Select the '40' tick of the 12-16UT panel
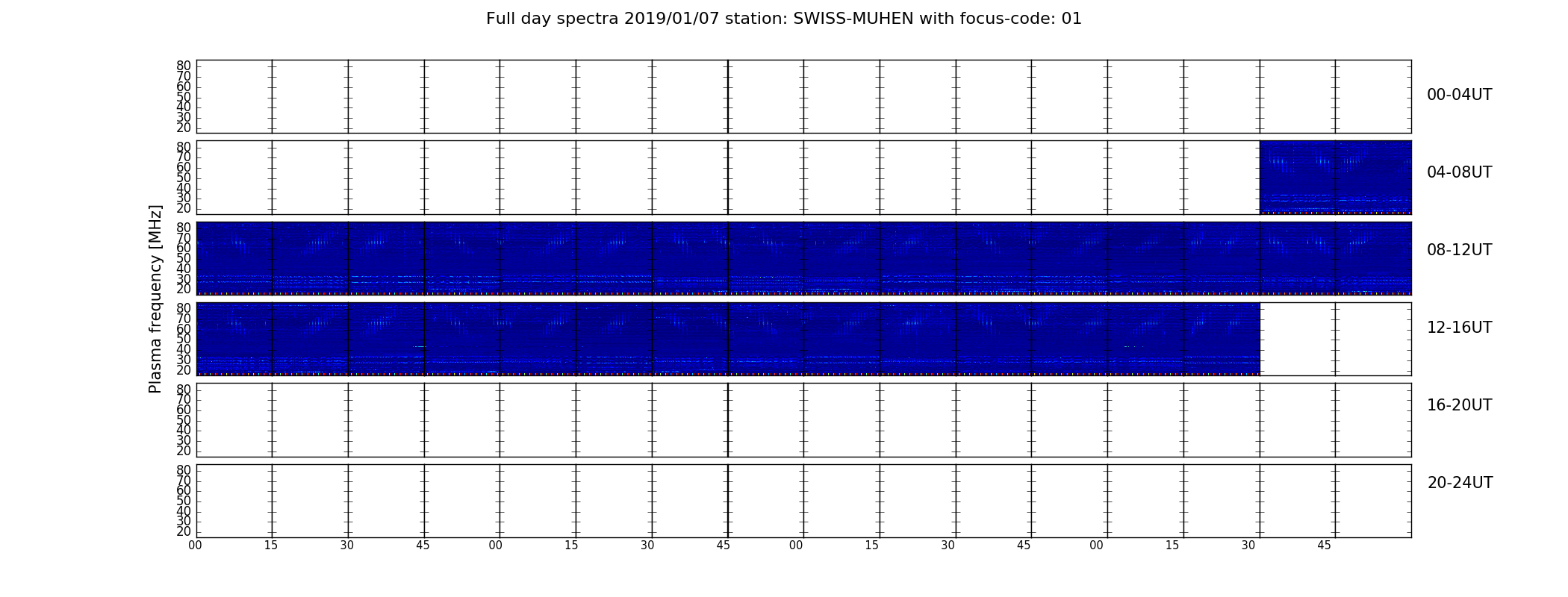This screenshot has width=1568, height=597. click(x=184, y=349)
